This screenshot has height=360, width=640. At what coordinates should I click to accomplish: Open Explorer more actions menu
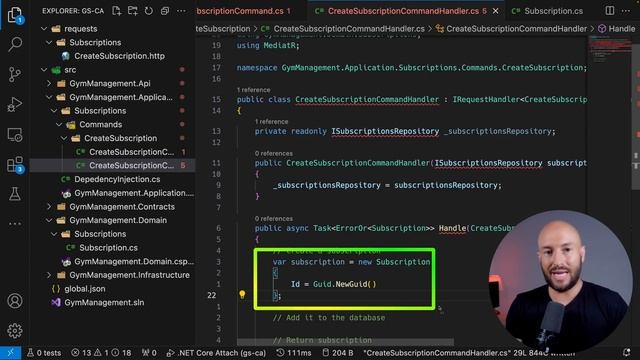point(181,11)
